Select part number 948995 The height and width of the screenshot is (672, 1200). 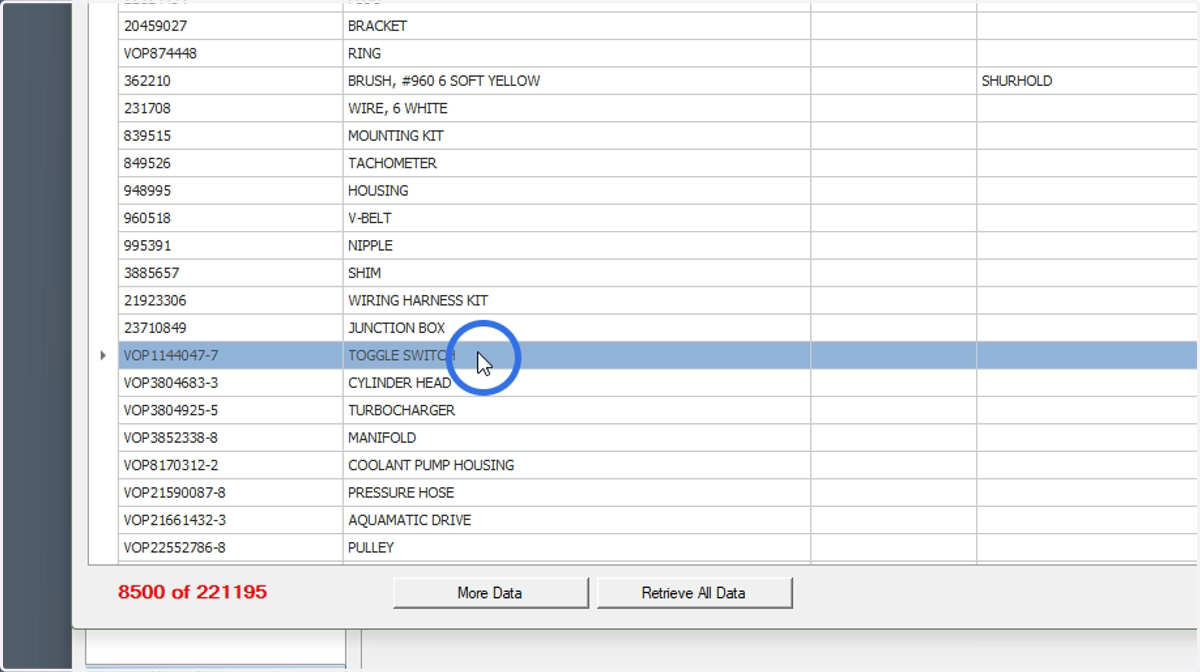pyautogui.click(x=230, y=191)
